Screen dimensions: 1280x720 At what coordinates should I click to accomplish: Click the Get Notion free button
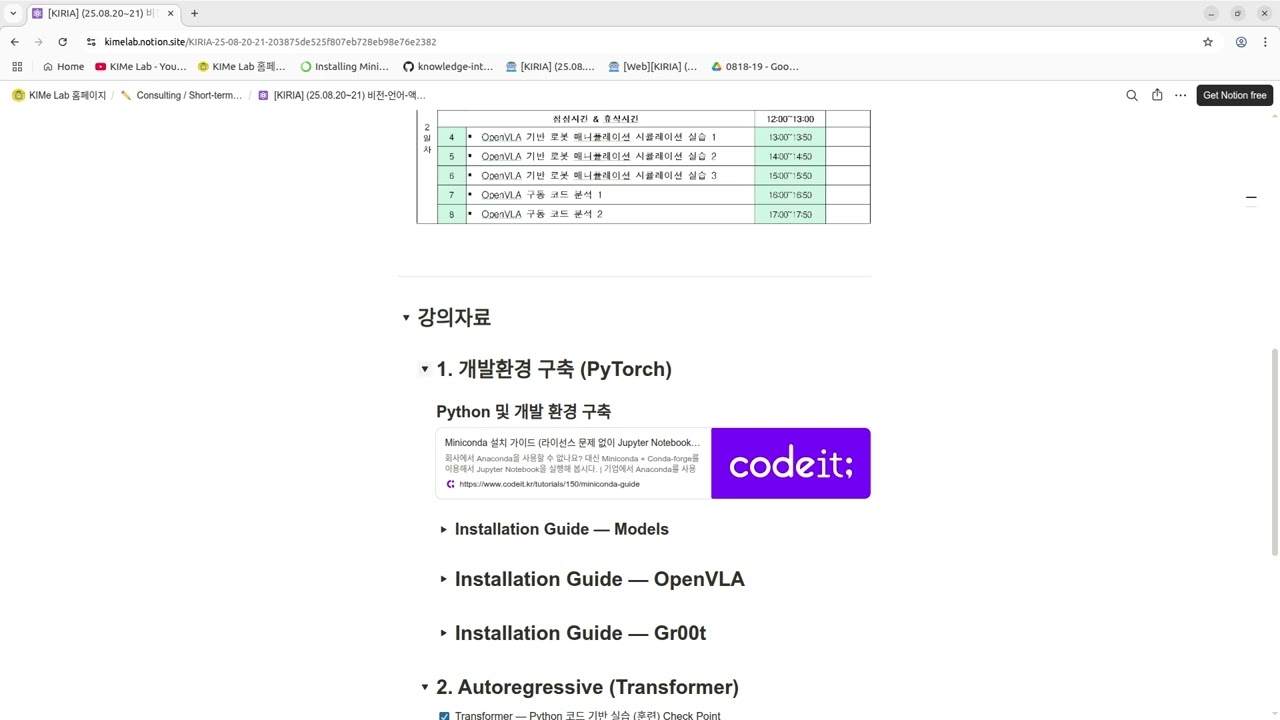tap(1234, 95)
